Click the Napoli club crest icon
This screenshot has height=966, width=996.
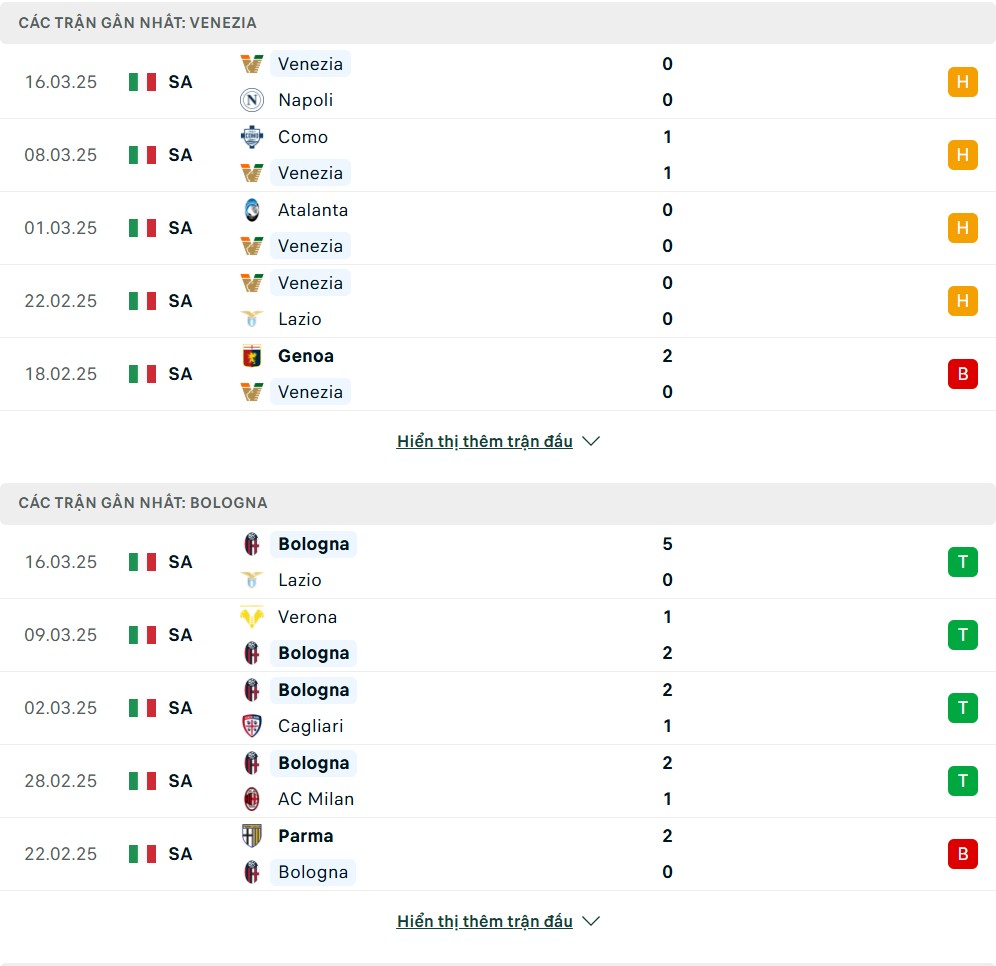tap(252, 100)
